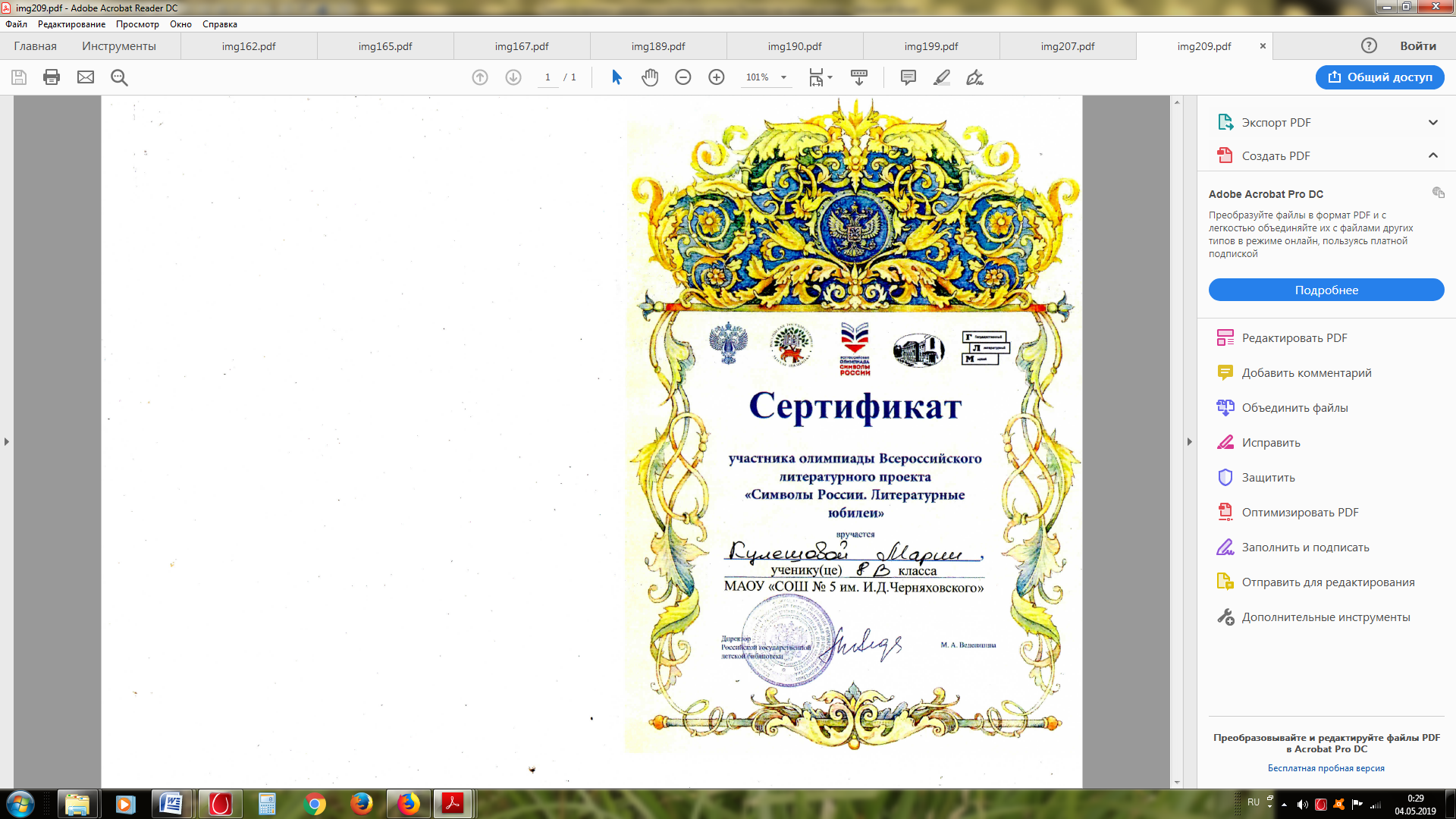
Task: Open the img199.pdf tab
Action: tap(931, 46)
